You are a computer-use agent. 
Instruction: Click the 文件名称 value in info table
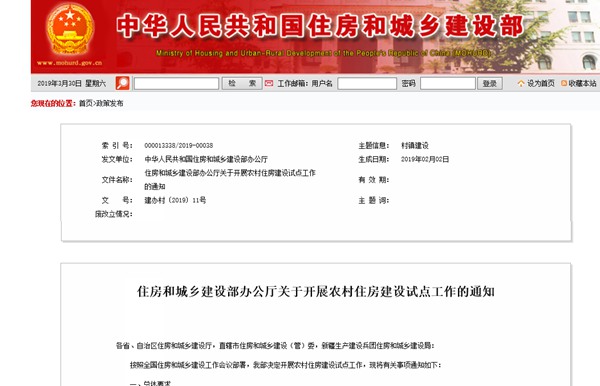coord(230,180)
